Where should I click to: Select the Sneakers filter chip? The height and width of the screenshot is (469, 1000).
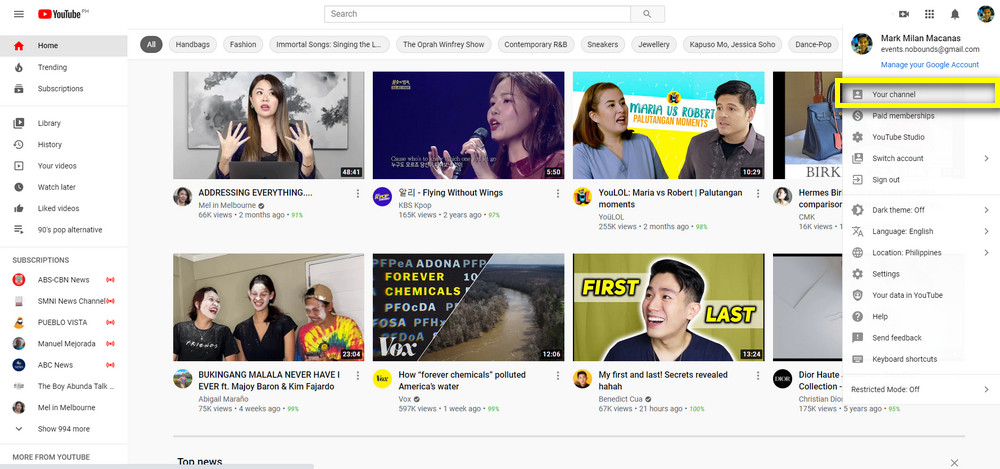click(x=603, y=45)
